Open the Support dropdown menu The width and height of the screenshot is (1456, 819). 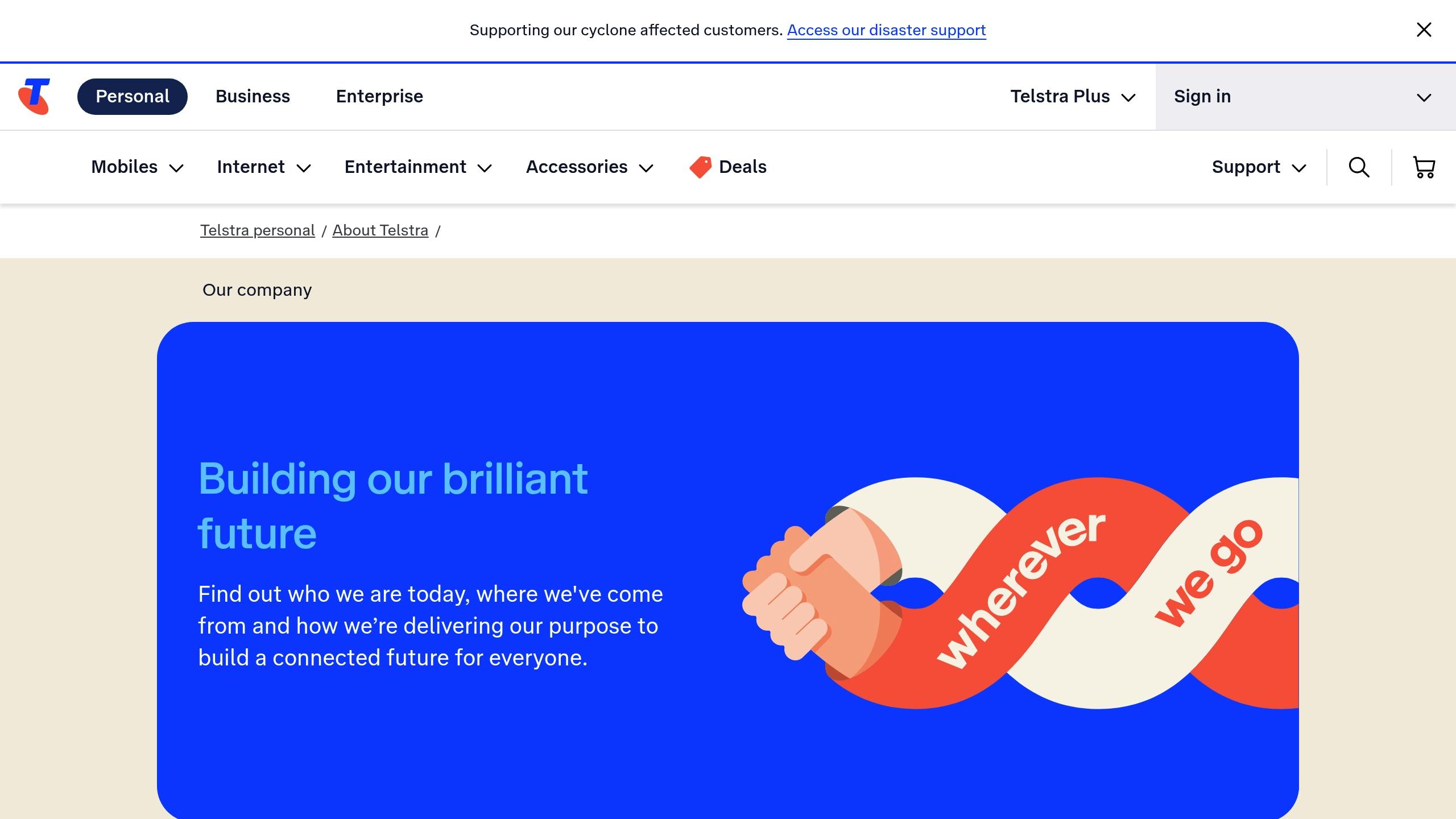1259,167
